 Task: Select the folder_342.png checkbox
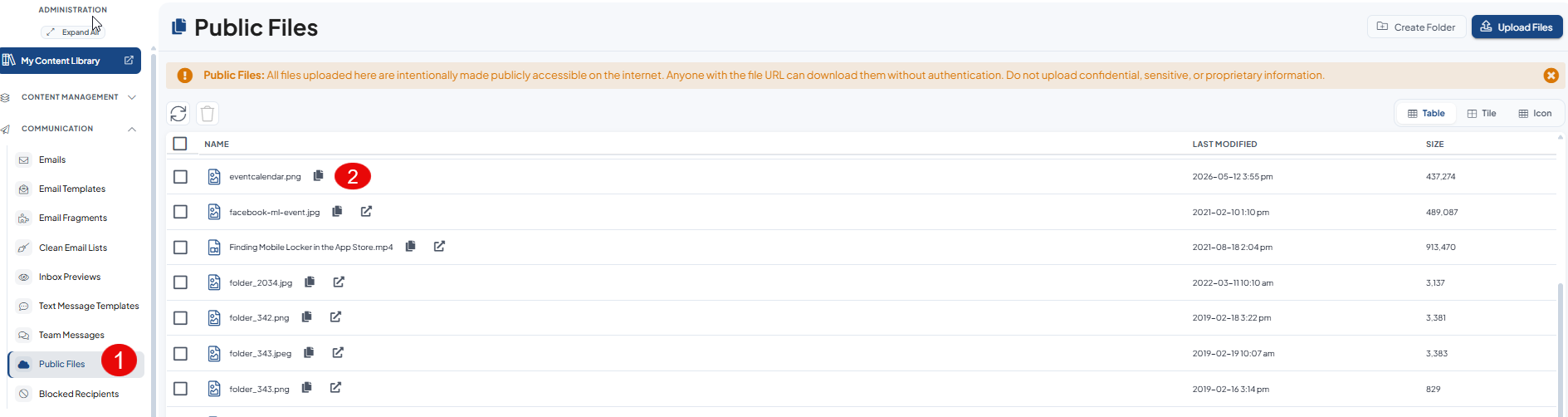tap(180, 317)
